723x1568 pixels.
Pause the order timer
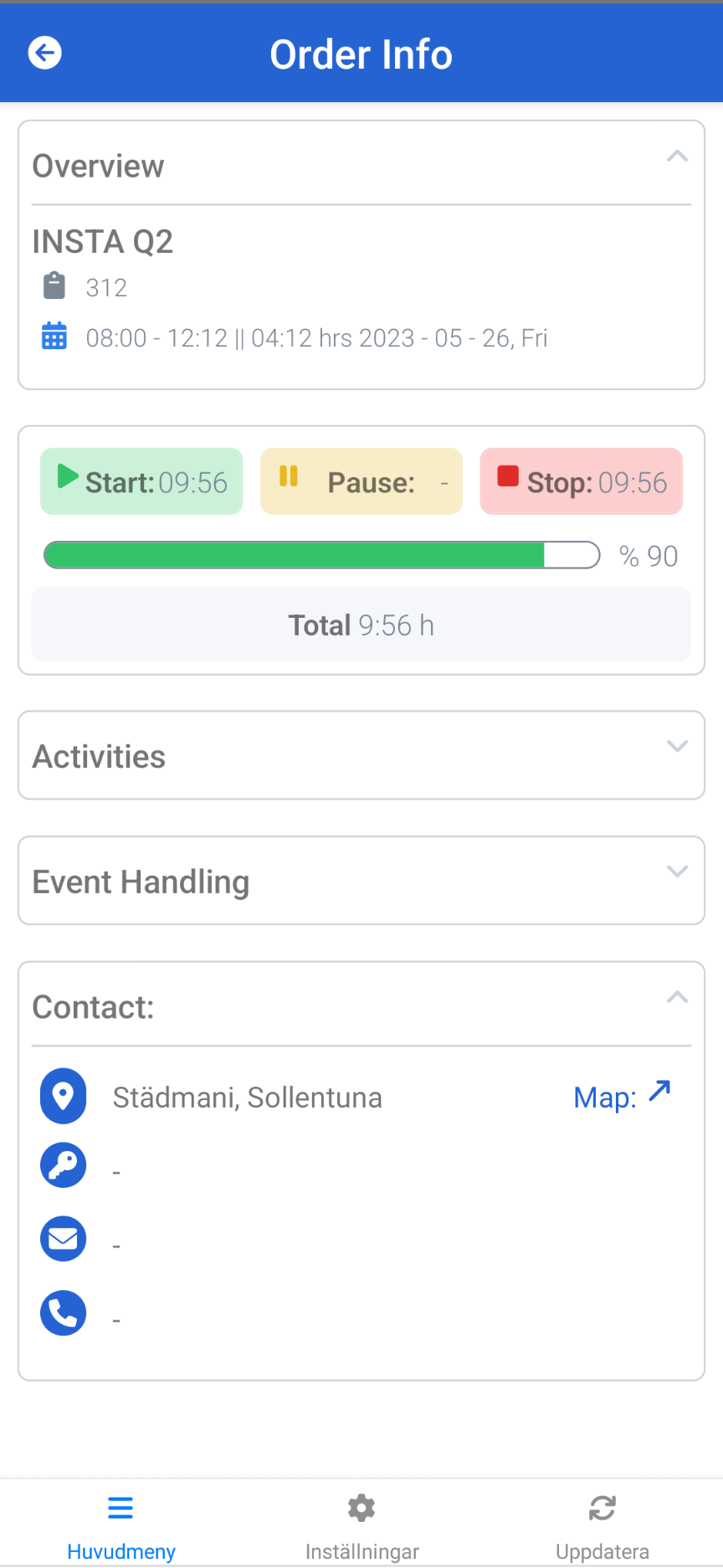click(361, 481)
